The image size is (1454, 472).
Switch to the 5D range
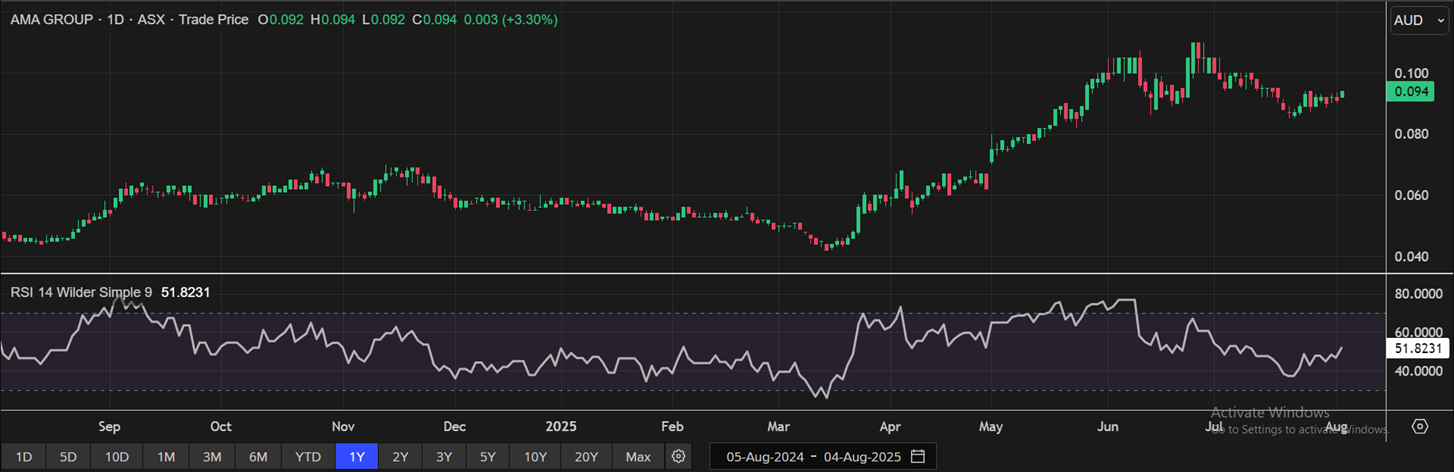[68, 457]
